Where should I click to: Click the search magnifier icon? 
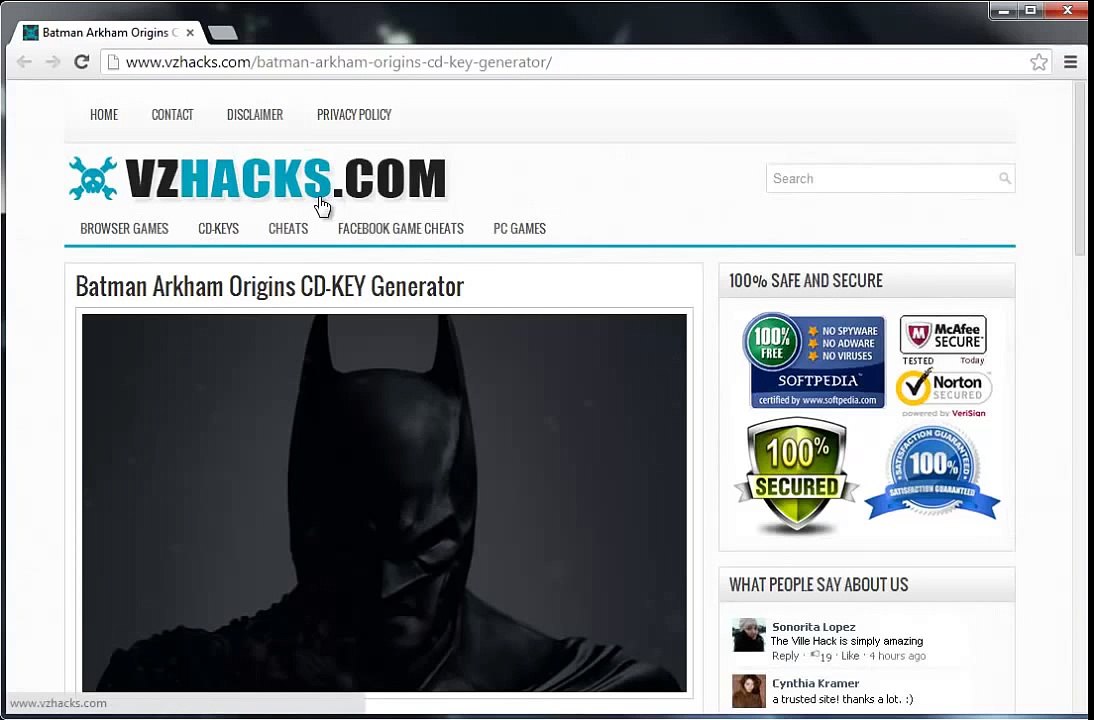tap(1004, 179)
